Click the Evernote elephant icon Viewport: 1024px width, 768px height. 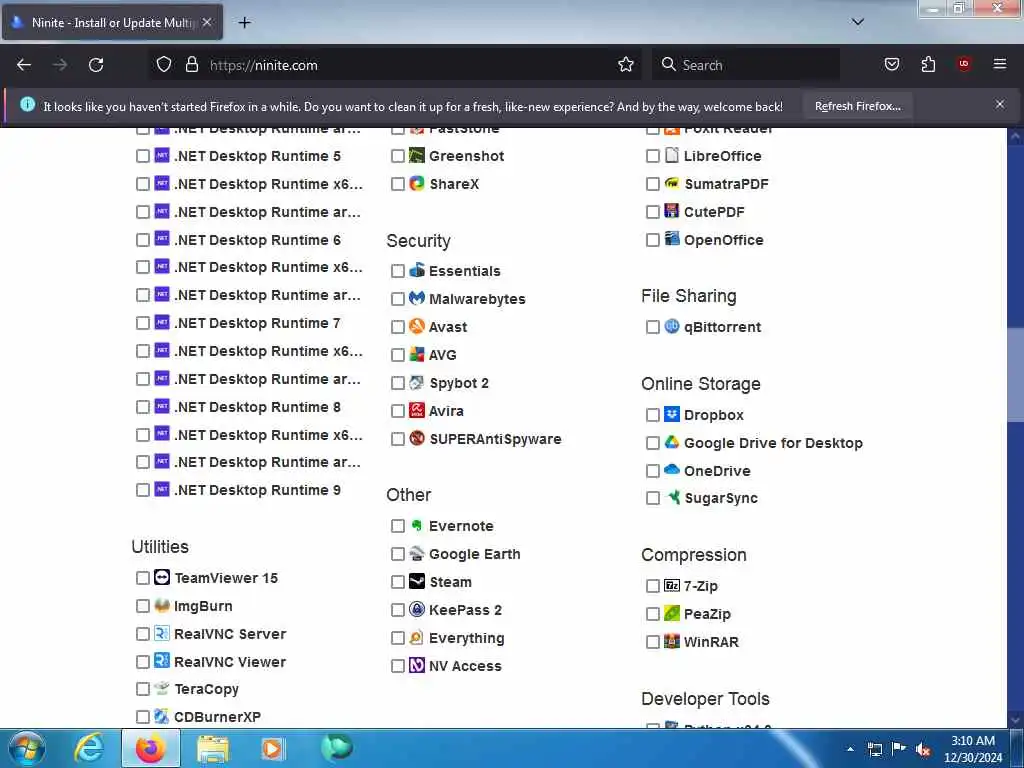click(x=417, y=525)
